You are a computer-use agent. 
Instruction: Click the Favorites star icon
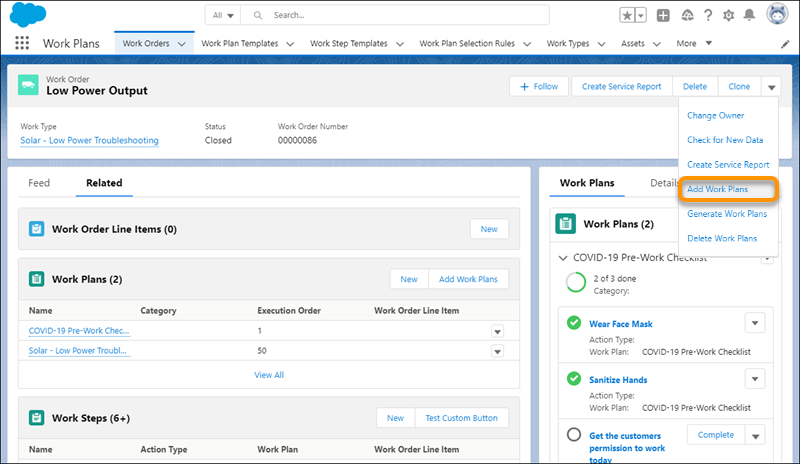coord(627,15)
